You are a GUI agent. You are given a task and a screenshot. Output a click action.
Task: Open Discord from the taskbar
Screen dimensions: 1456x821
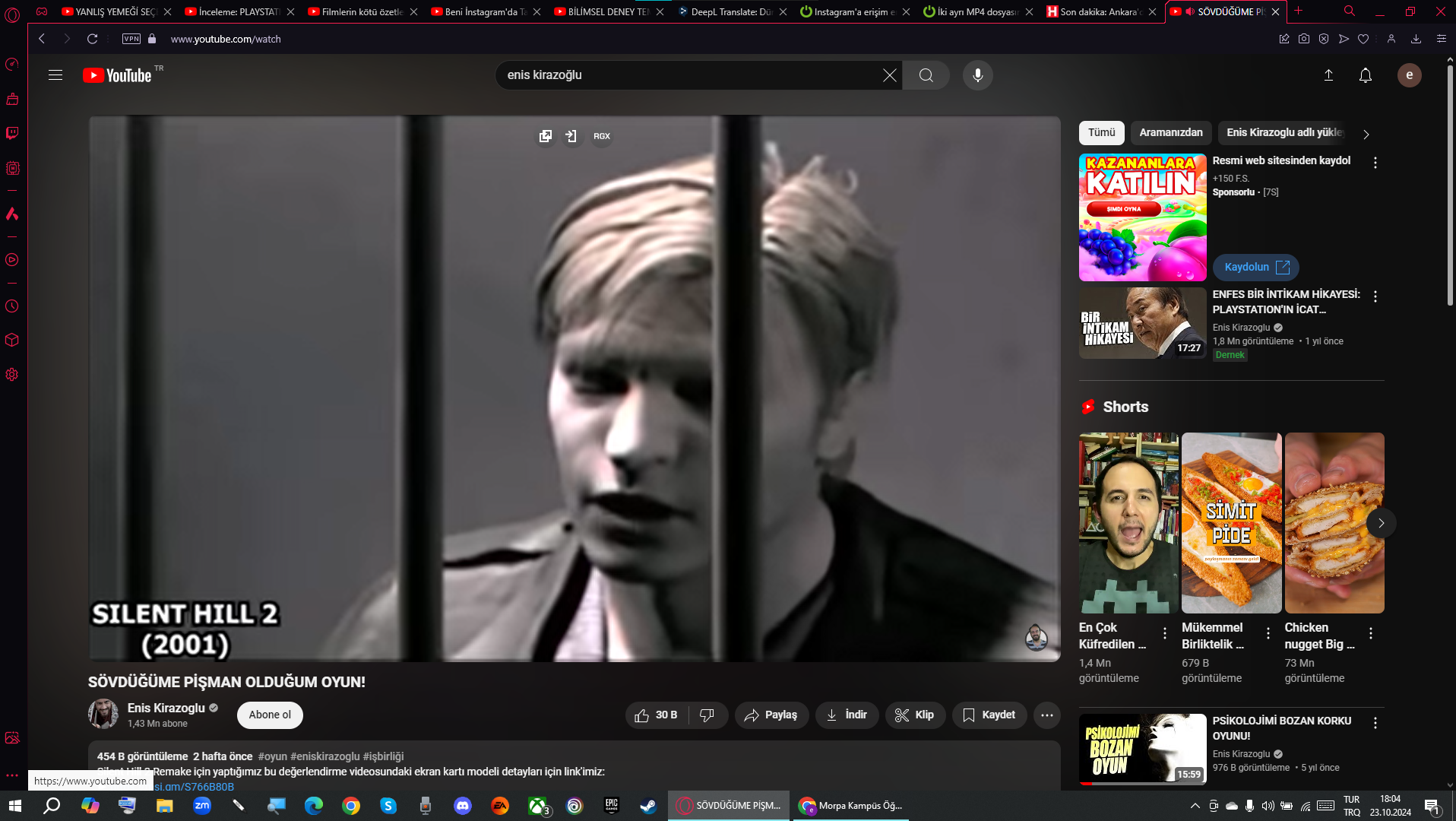click(463, 806)
